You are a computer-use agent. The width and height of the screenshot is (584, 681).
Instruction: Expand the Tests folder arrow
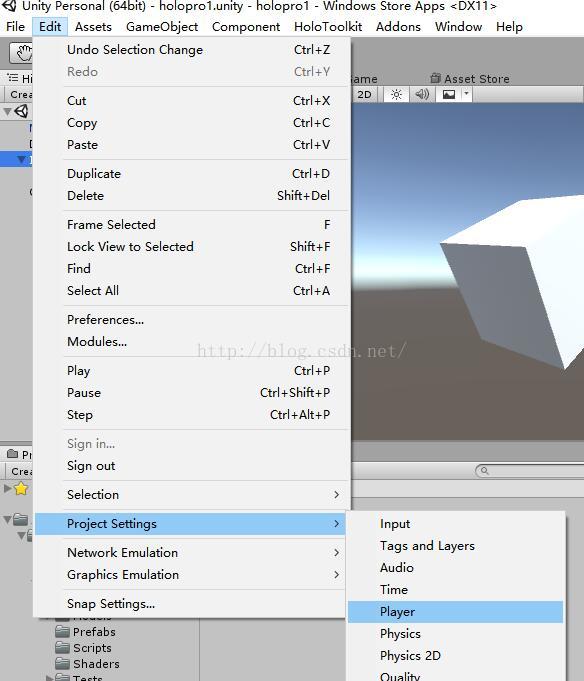pos(50,678)
